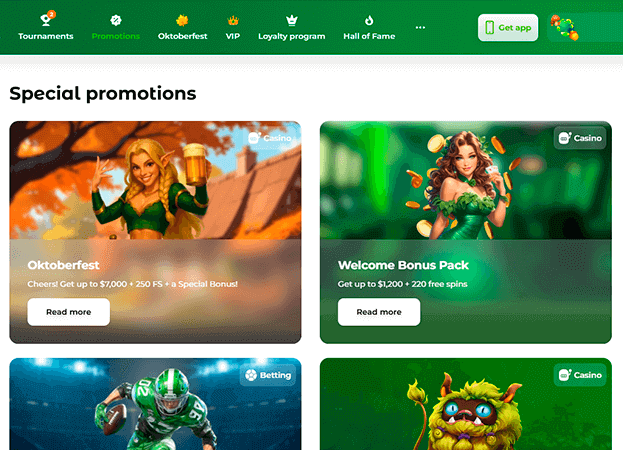Open the user avatar profile menu

pos(564,28)
